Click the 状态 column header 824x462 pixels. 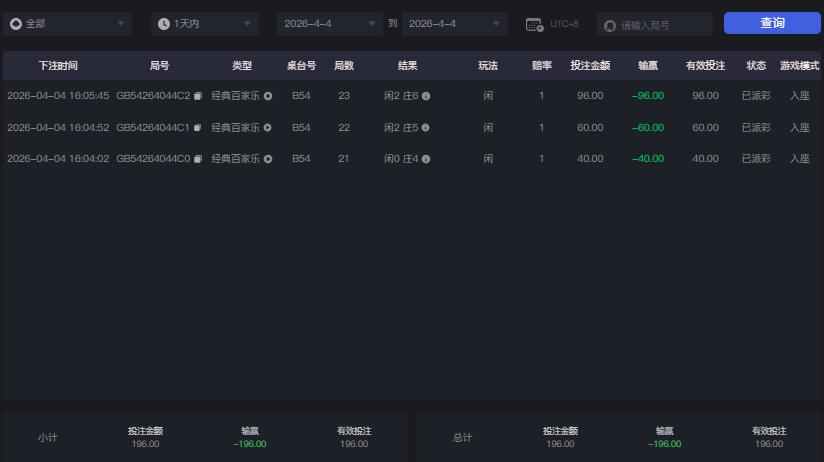pos(756,66)
